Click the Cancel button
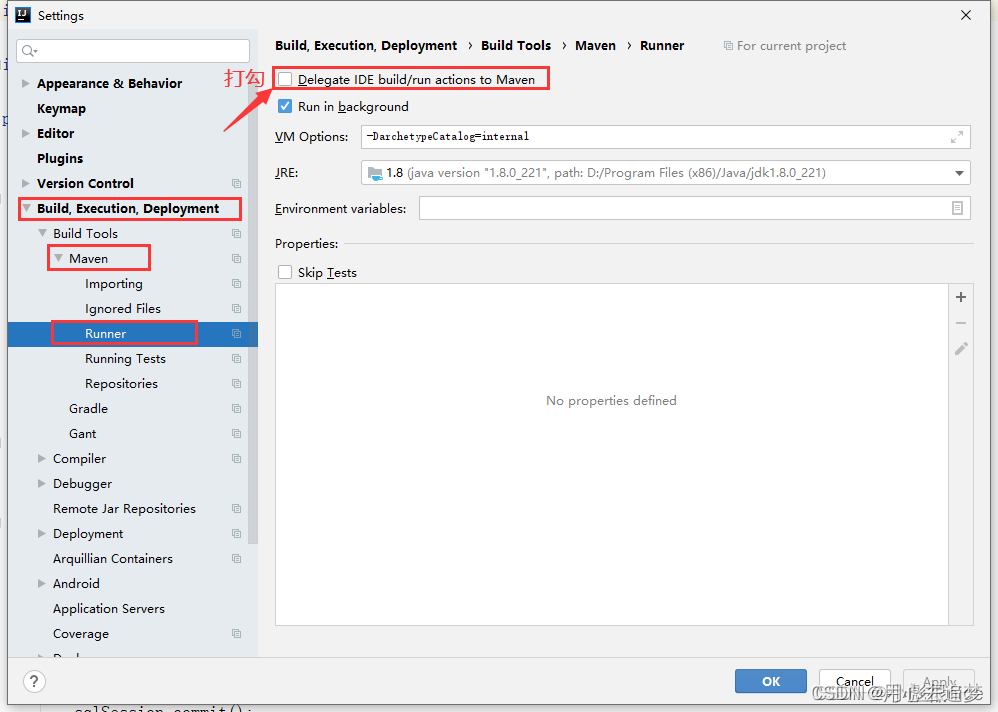 (x=855, y=681)
